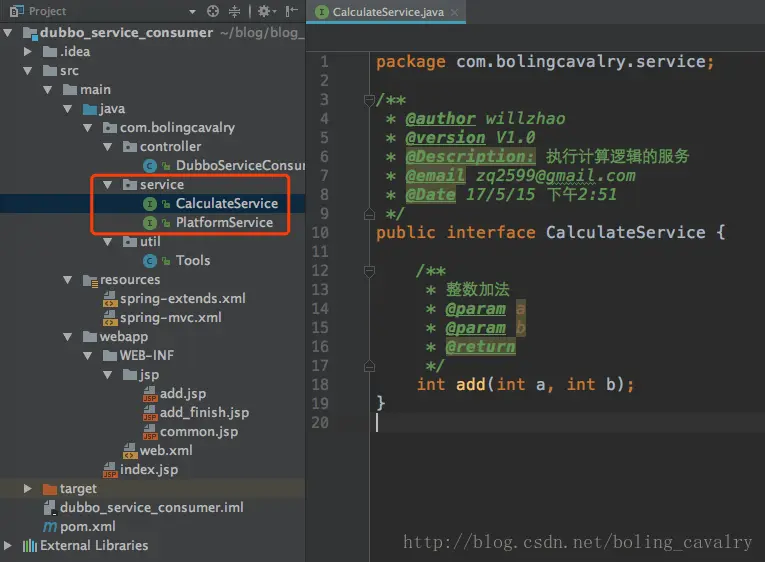This screenshot has height=562, width=765.
Task: Click the Tools class icon
Action: pyautogui.click(x=150, y=261)
